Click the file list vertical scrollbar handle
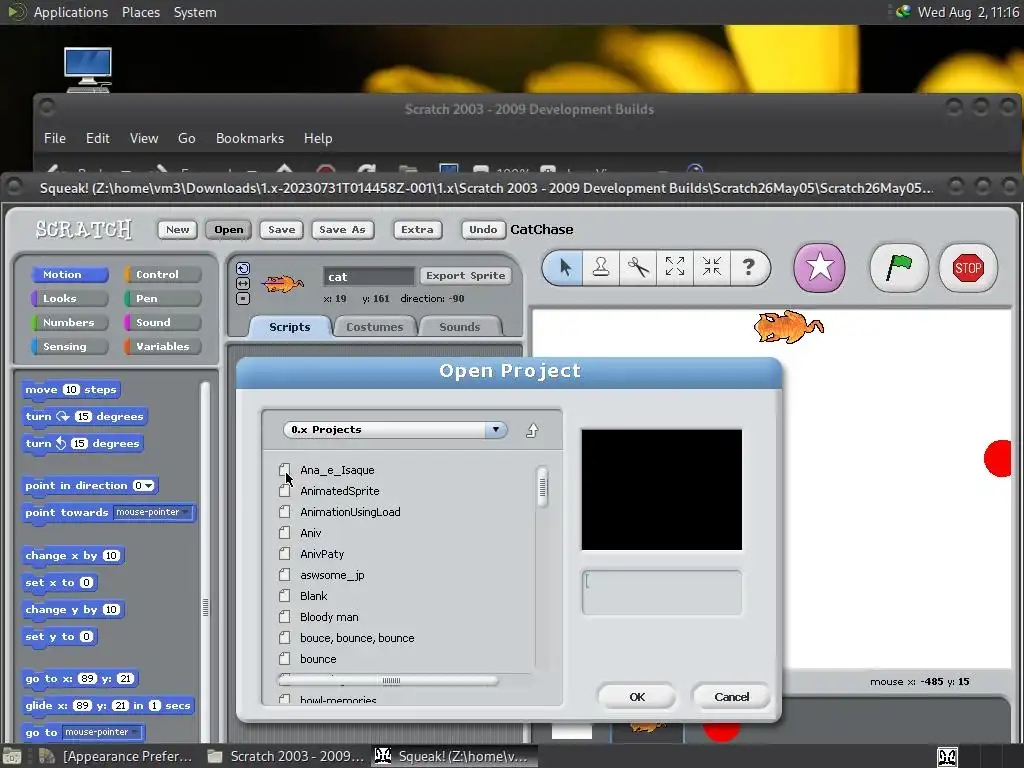This screenshot has width=1024, height=768. tap(542, 487)
